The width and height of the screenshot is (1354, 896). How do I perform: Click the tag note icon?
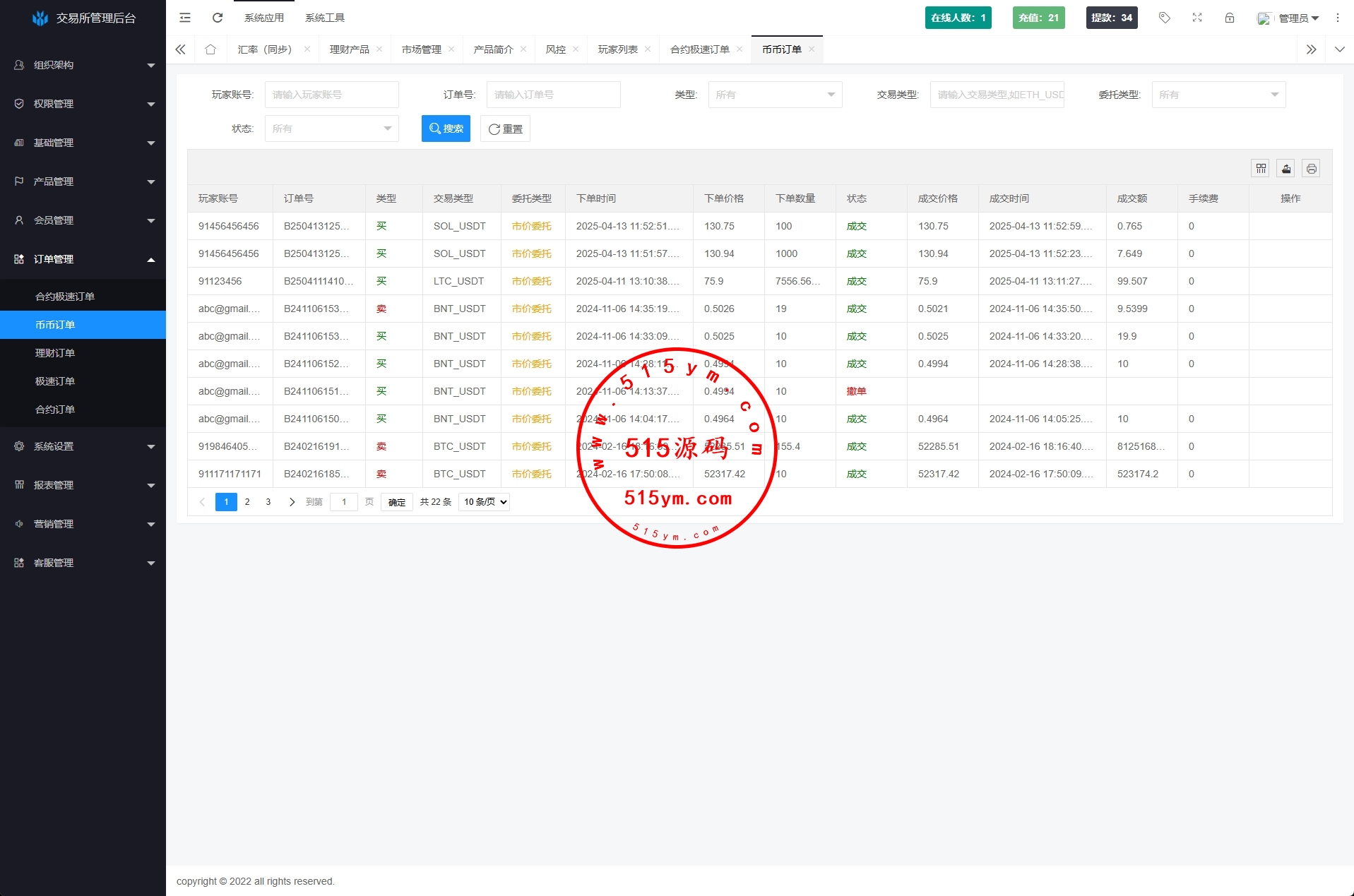(x=1165, y=18)
